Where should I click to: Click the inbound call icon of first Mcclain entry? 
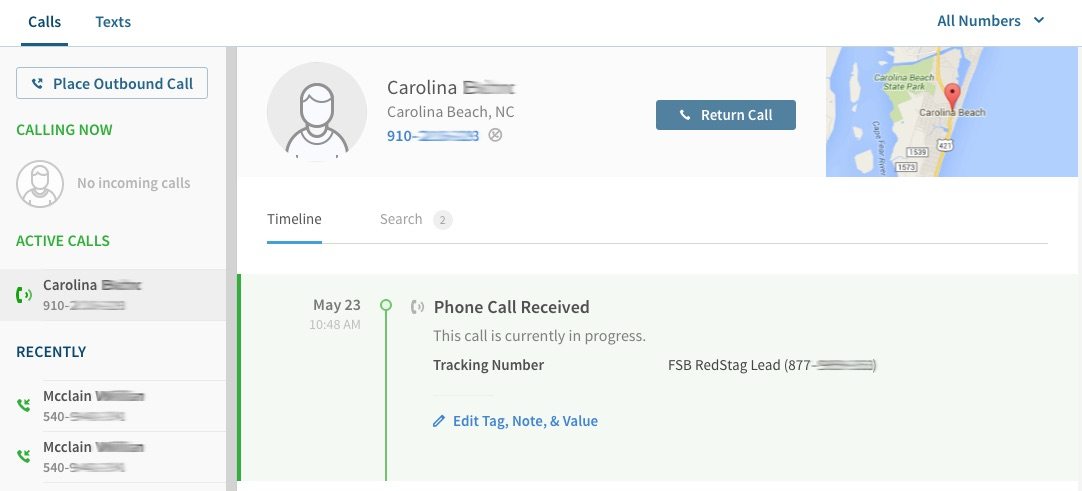tap(23, 405)
